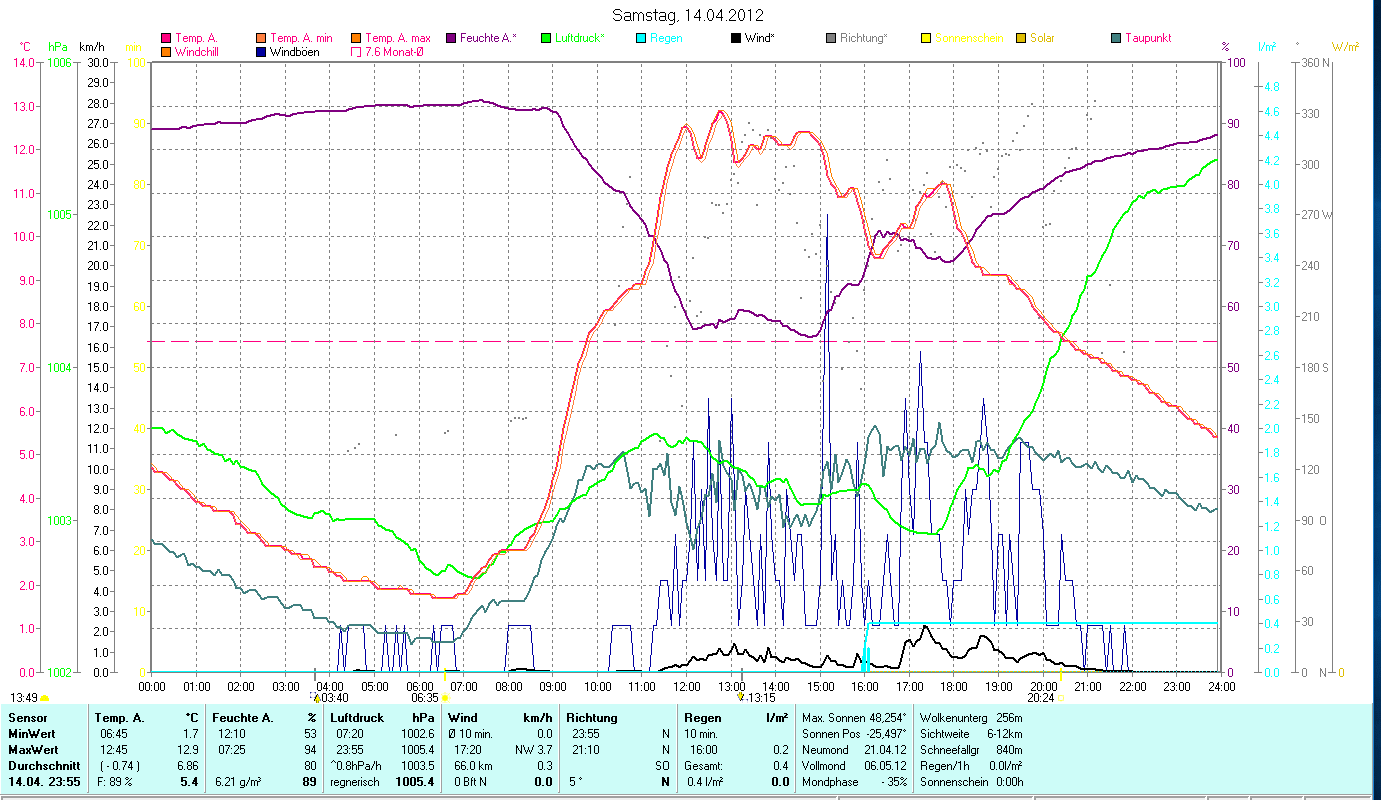Click the Taupunkt legend swatch
The width and height of the screenshot is (1381, 800).
[1116, 38]
